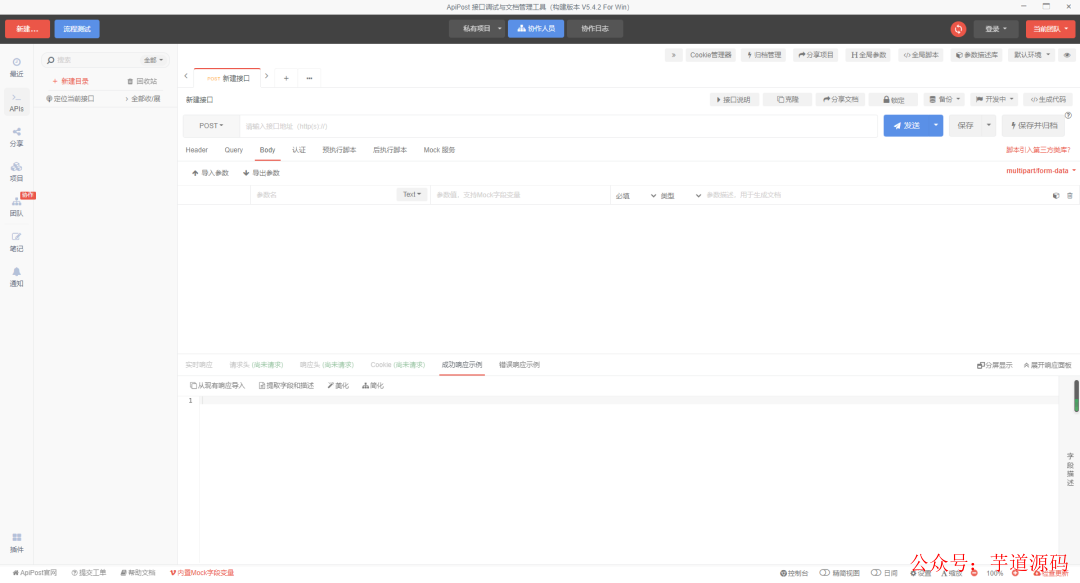Toggle the 精简视图 compact view switch
The width and height of the screenshot is (1080, 583).
[x=840, y=573]
